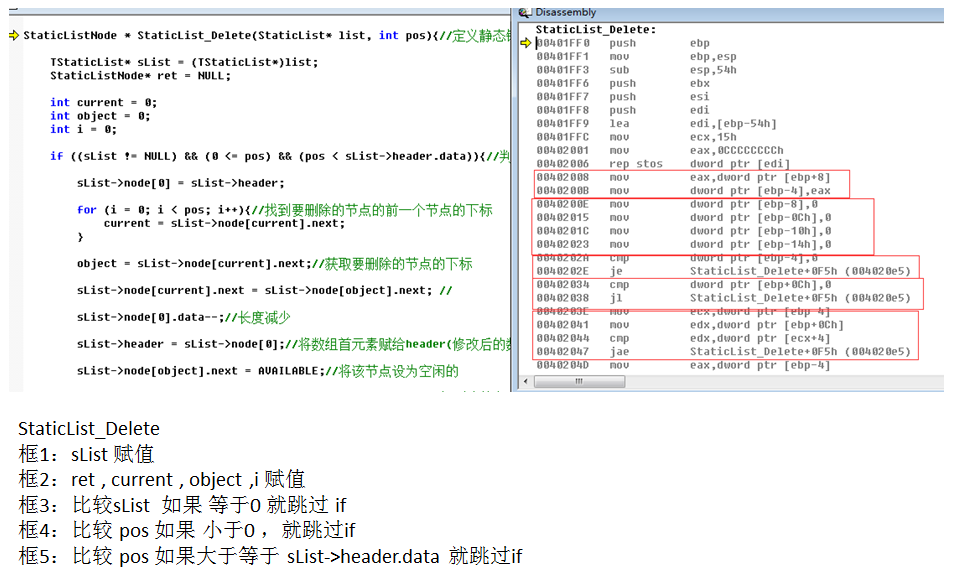Click the Disassembly panel title text
This screenshot has width=958, height=584.
(x=565, y=12)
